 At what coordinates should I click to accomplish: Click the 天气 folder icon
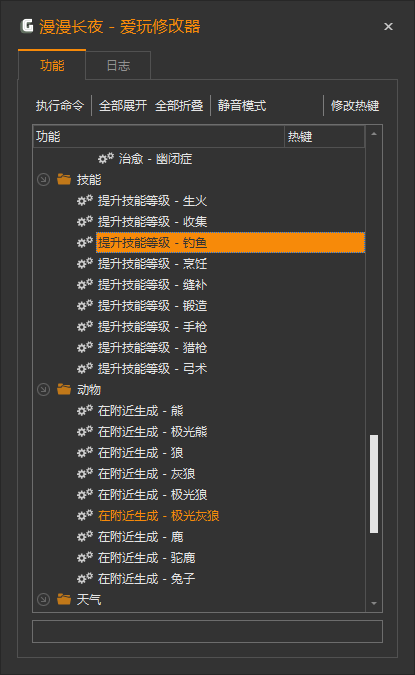pos(64,599)
